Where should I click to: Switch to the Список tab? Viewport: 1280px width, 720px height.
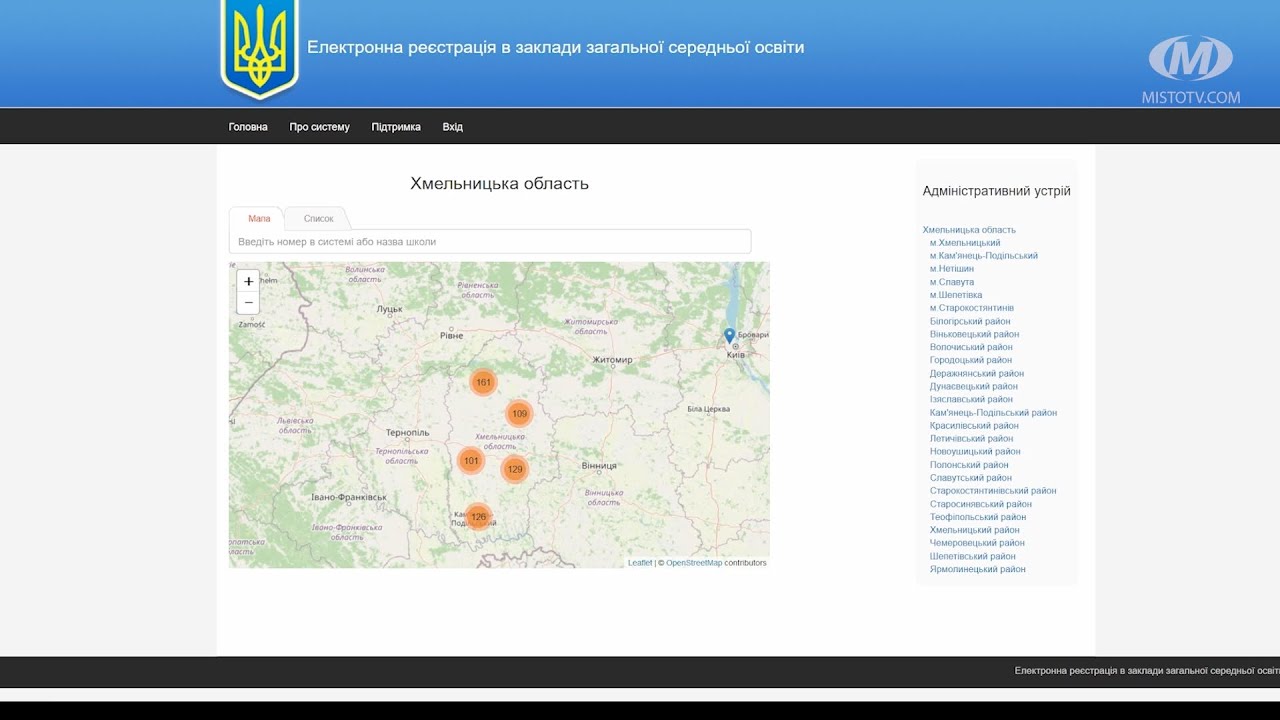319,218
